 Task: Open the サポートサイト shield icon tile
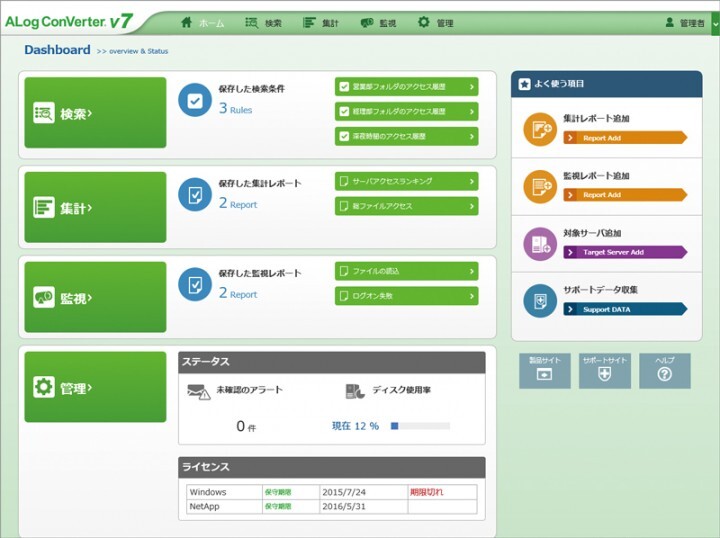[604, 371]
